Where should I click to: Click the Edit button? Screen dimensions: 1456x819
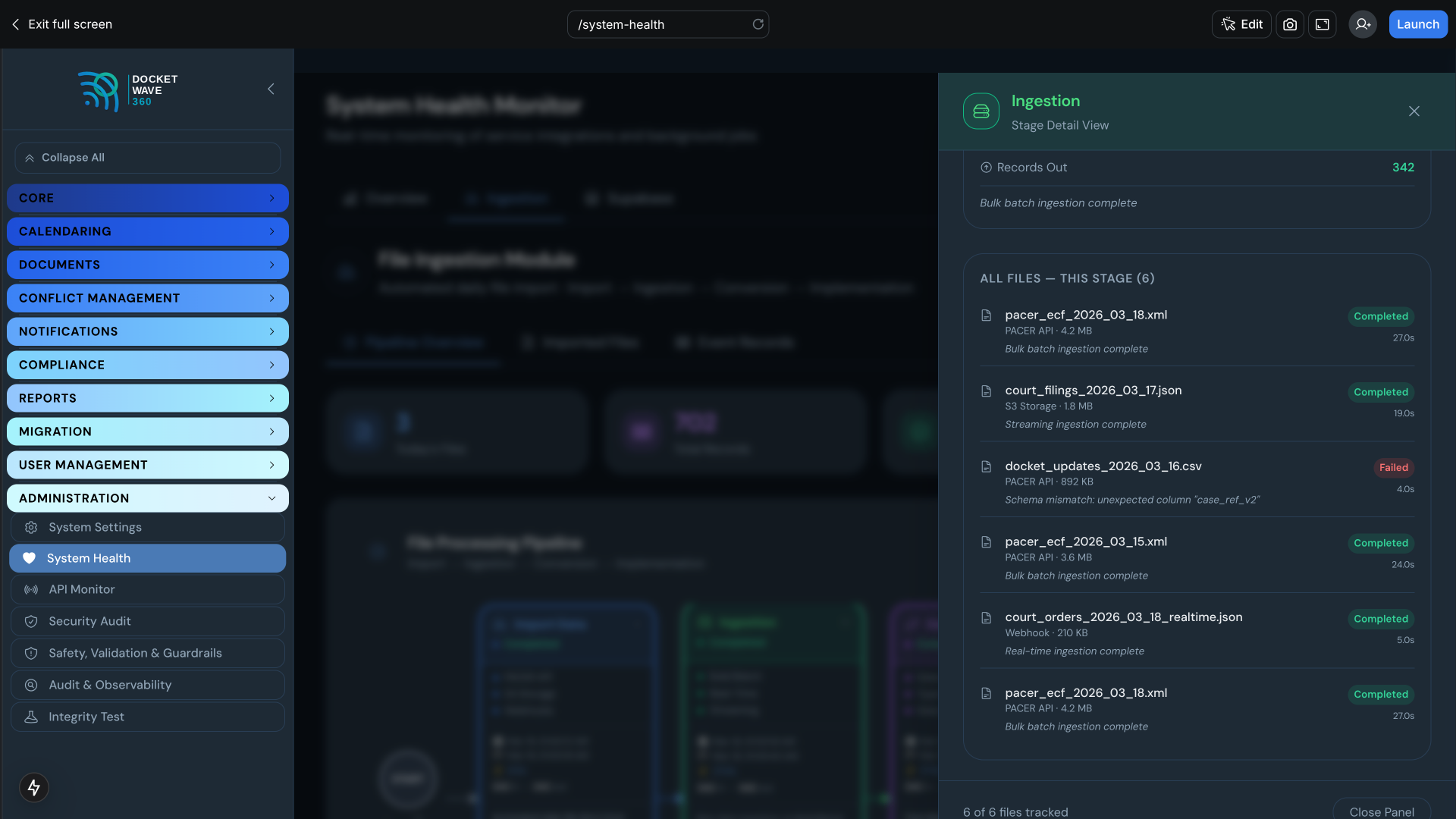point(1241,24)
